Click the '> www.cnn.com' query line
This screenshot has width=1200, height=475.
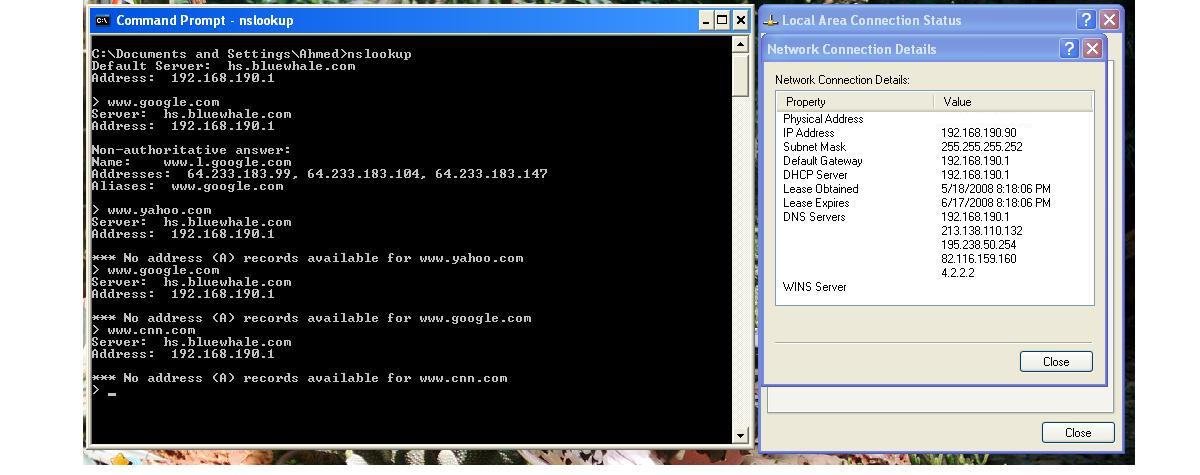tap(143, 330)
